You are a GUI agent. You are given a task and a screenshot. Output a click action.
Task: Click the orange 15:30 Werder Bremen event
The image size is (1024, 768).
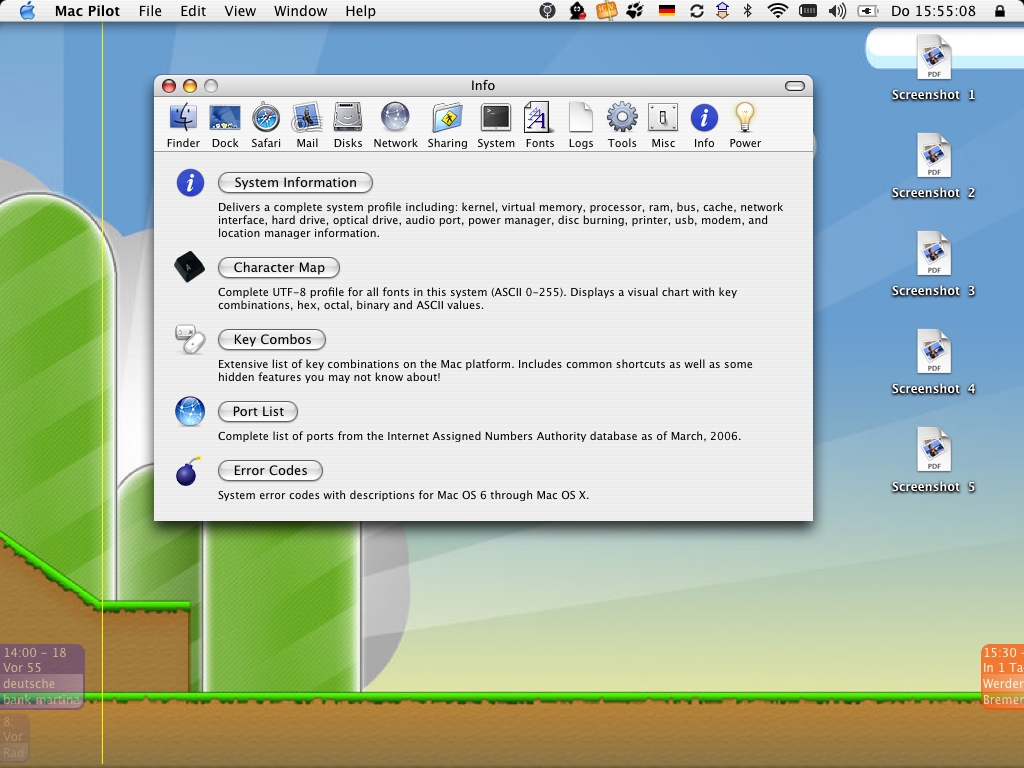(1002, 676)
